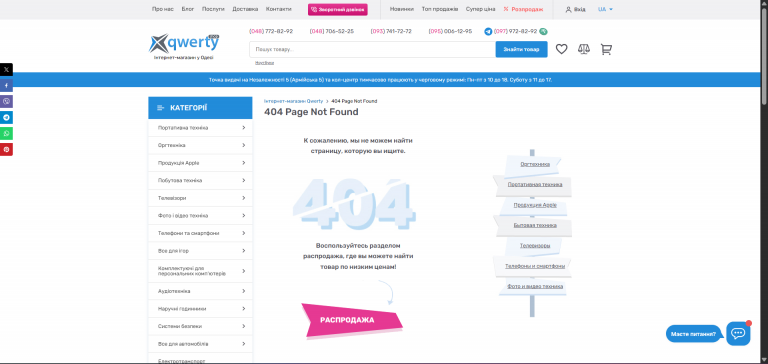
Task: Expand Продукція Apple category arrow
Action: 243,163
